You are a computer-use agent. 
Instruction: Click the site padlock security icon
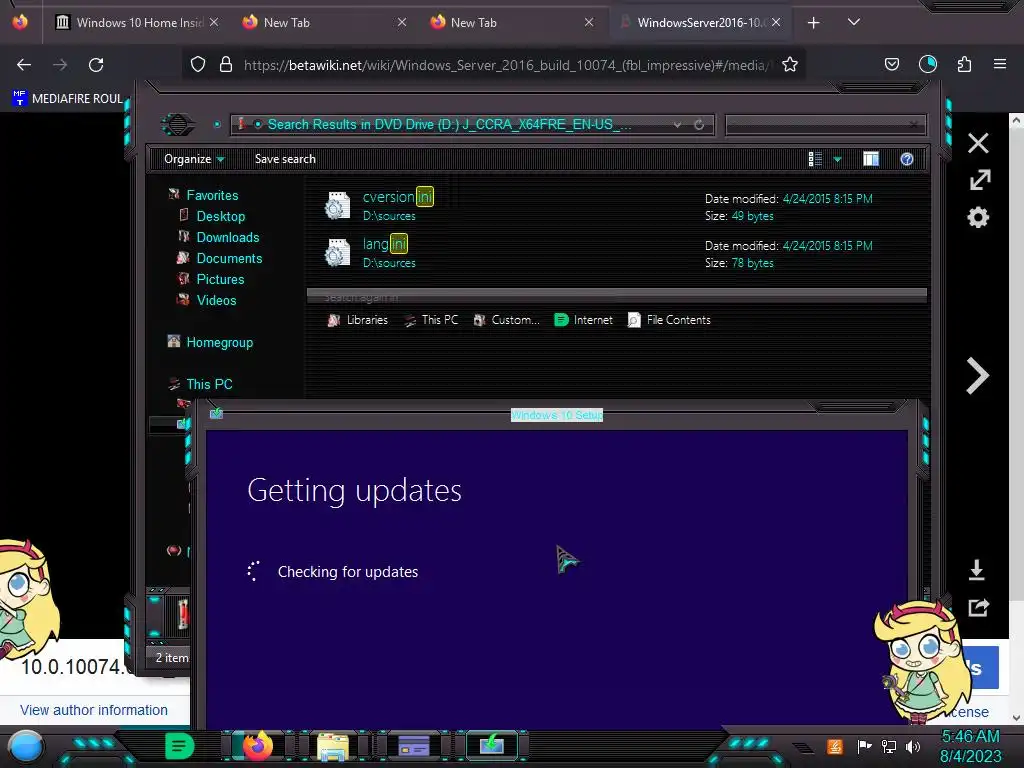pyautogui.click(x=226, y=65)
